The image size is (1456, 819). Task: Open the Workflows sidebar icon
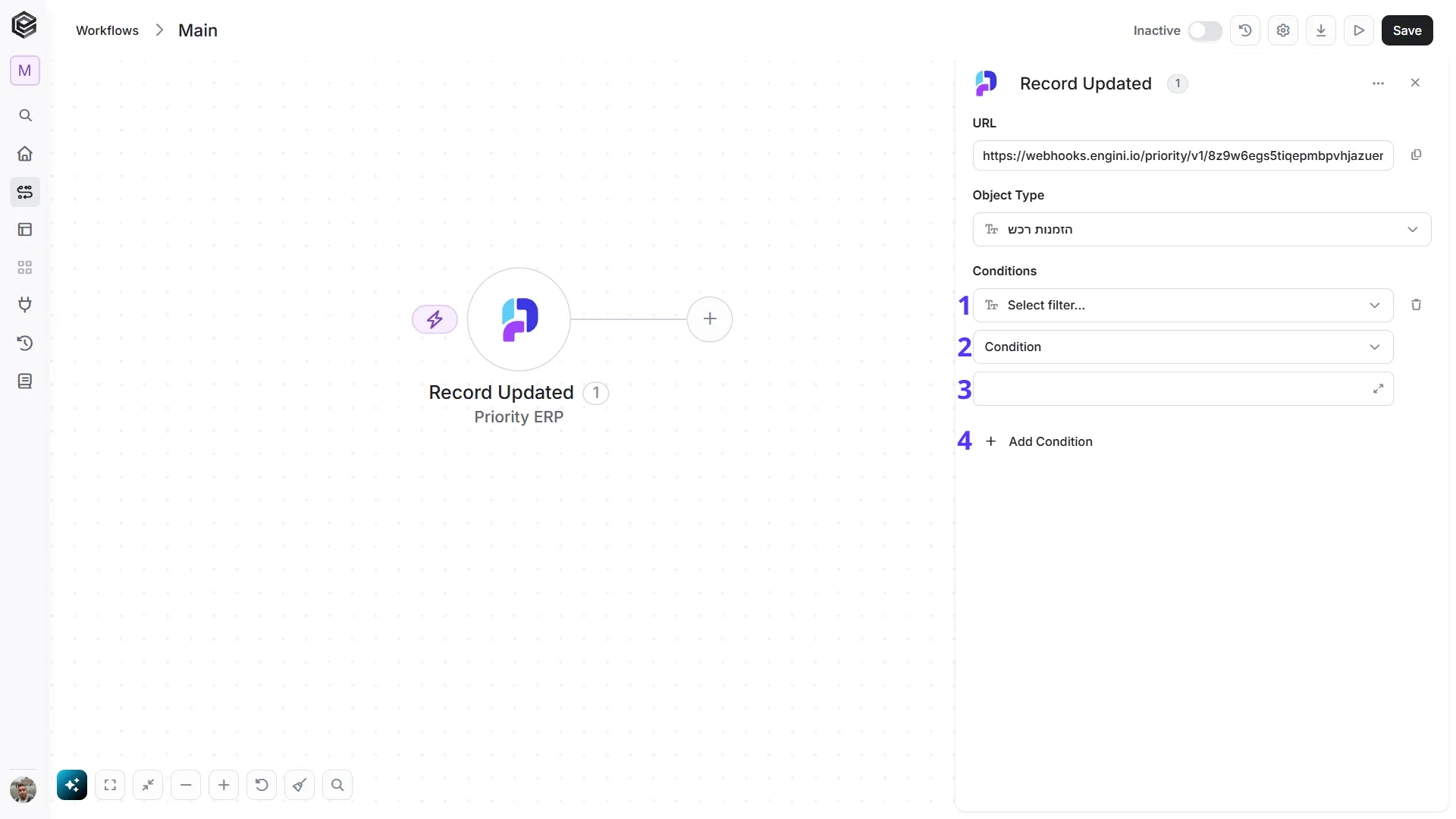coord(25,192)
